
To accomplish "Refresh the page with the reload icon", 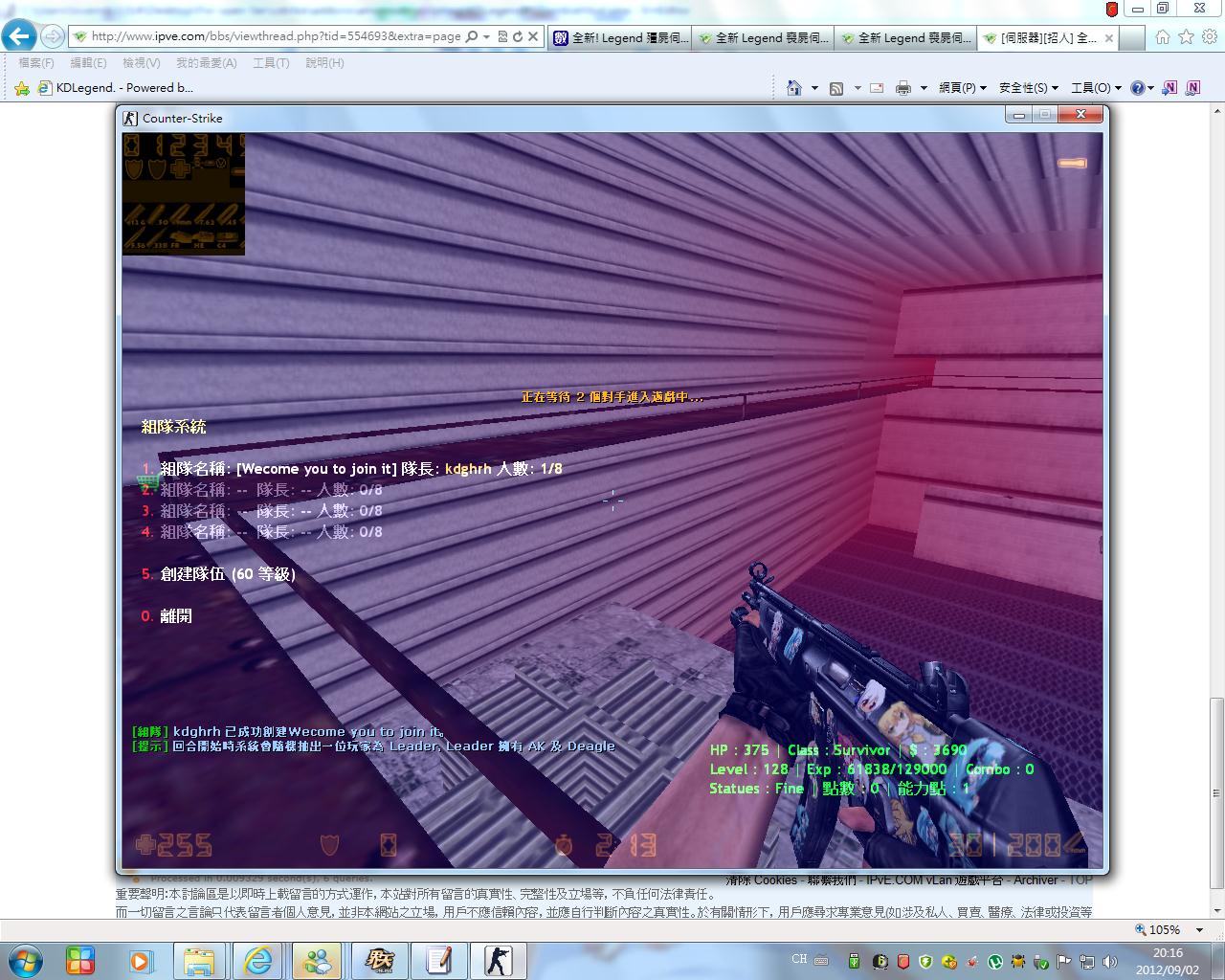I will [518, 37].
